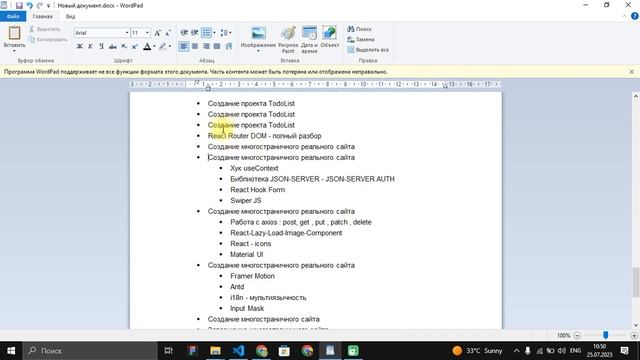Screen dimensions: 640x360
Task: Insert an object (Объект)
Action: [329, 37]
